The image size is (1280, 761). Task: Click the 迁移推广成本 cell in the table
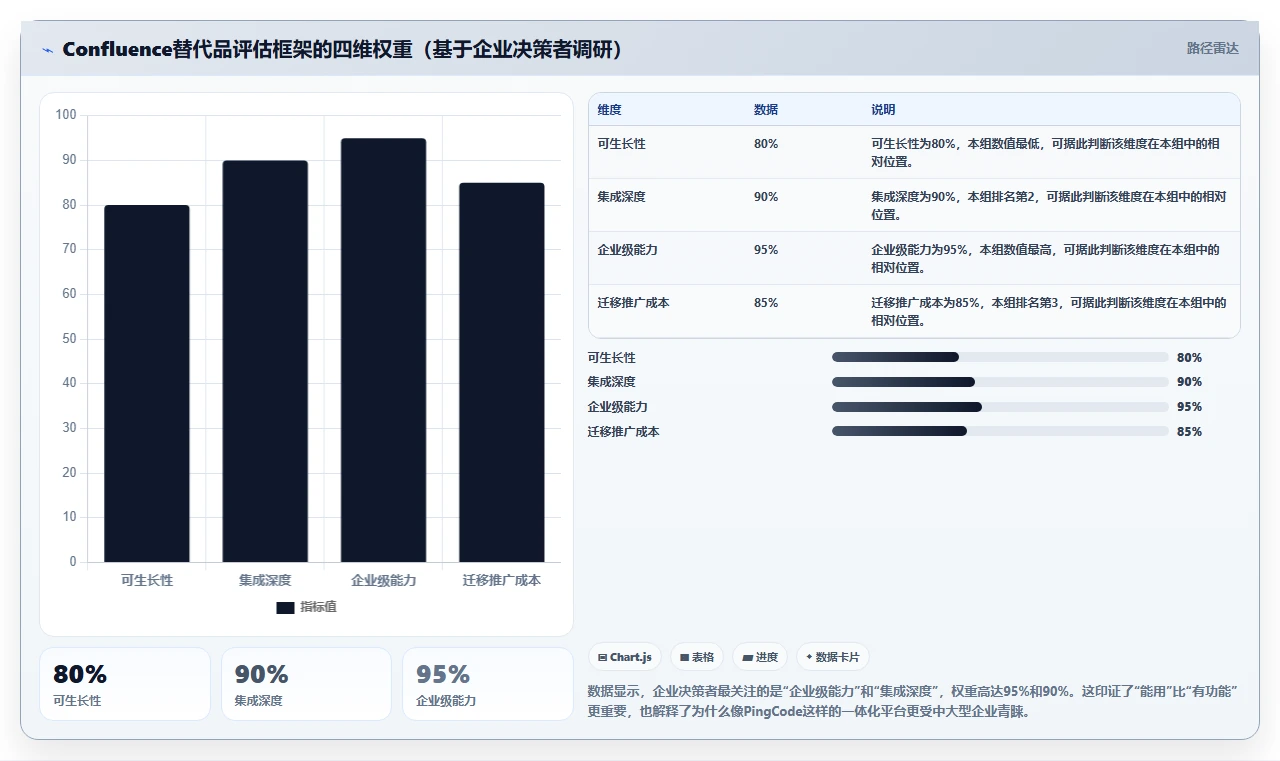[x=634, y=303]
